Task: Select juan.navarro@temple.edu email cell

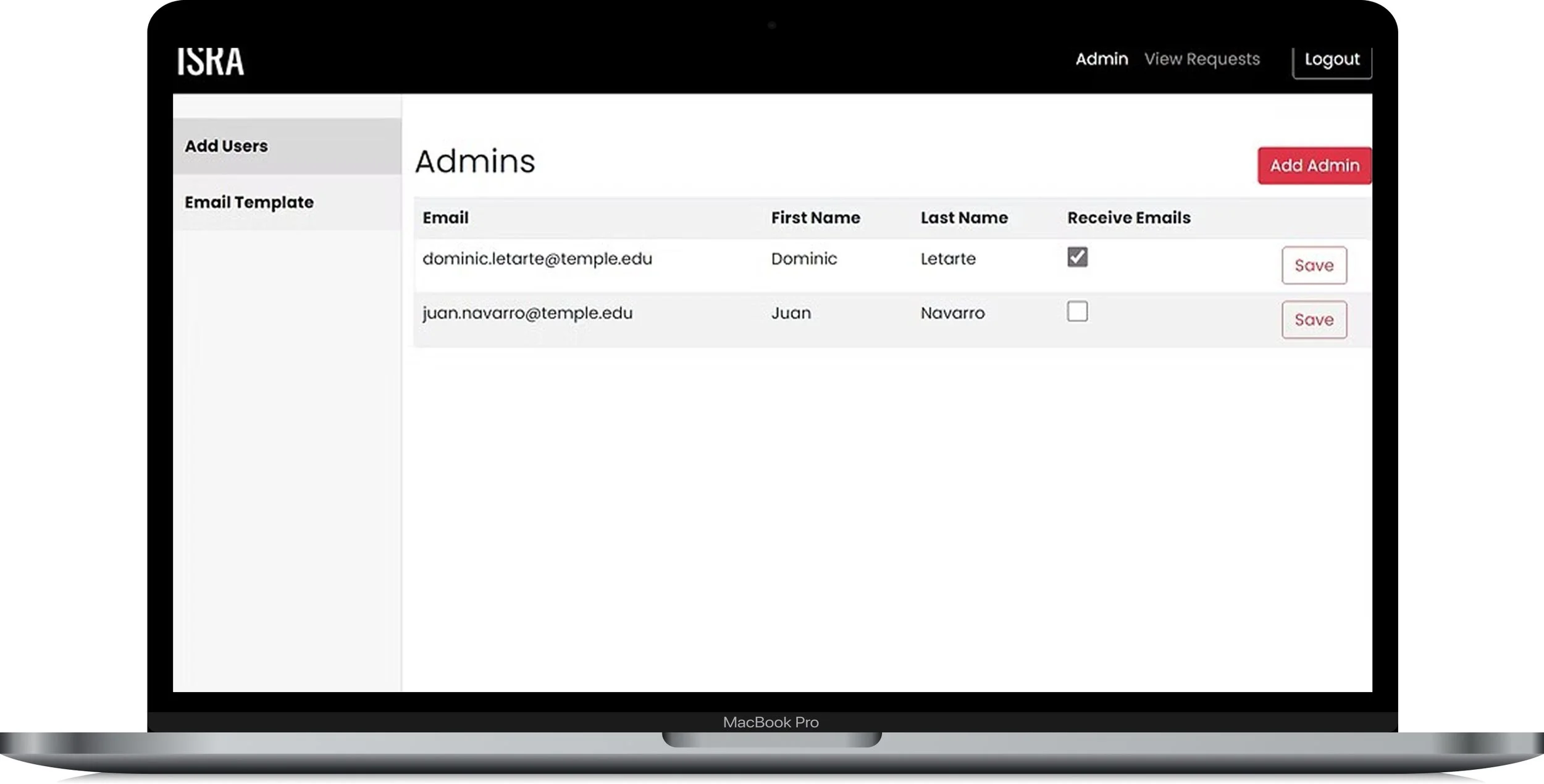Action: click(527, 313)
